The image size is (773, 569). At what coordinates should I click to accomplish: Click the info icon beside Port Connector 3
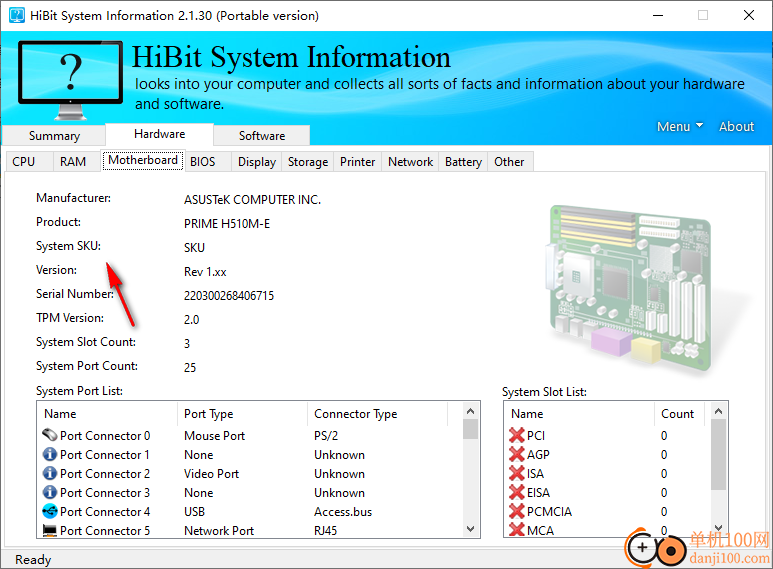pos(49,492)
